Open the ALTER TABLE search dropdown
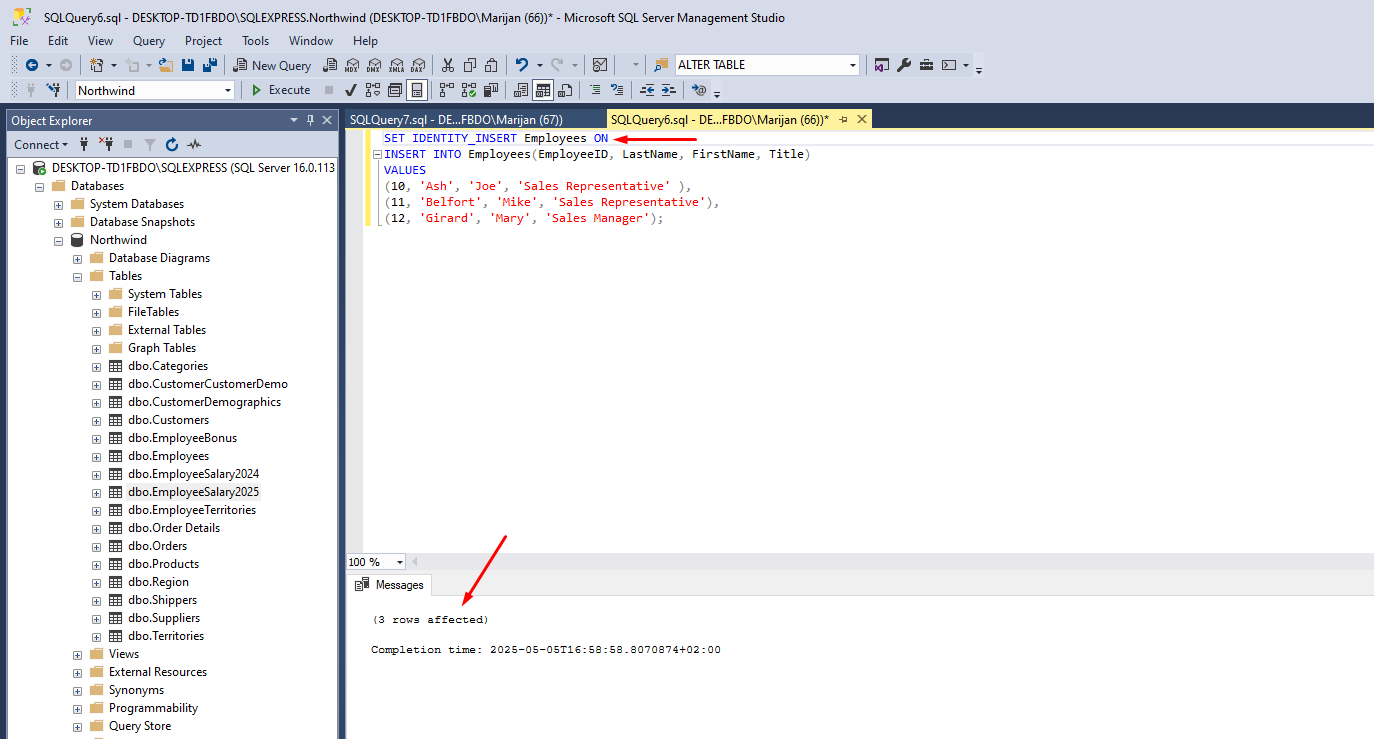 coord(853,65)
